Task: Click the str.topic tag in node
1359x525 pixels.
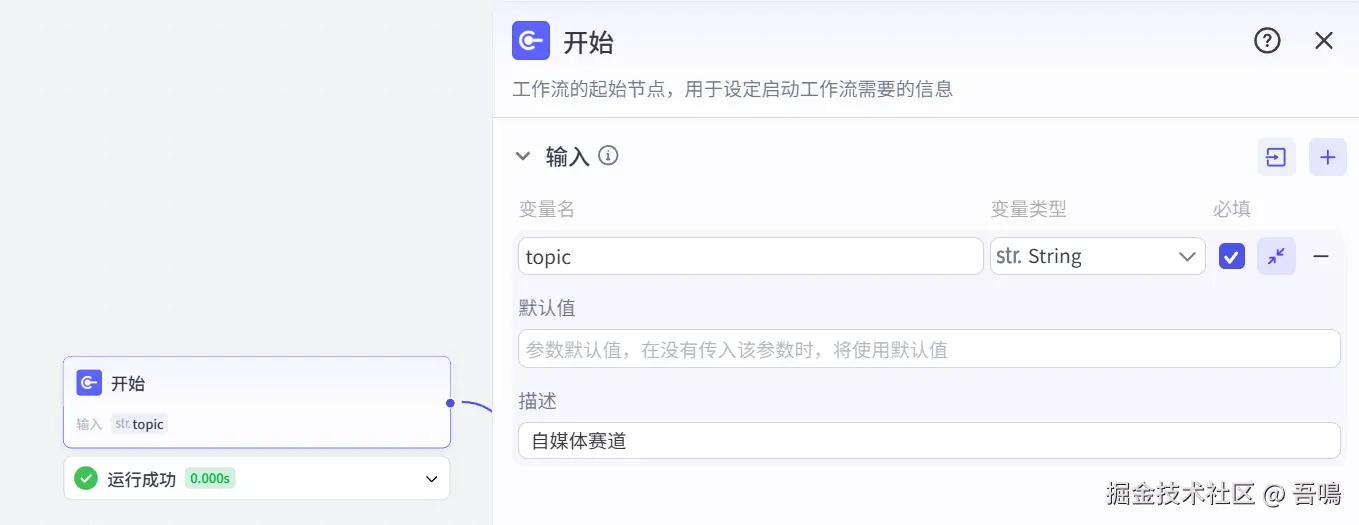Action: 139,424
